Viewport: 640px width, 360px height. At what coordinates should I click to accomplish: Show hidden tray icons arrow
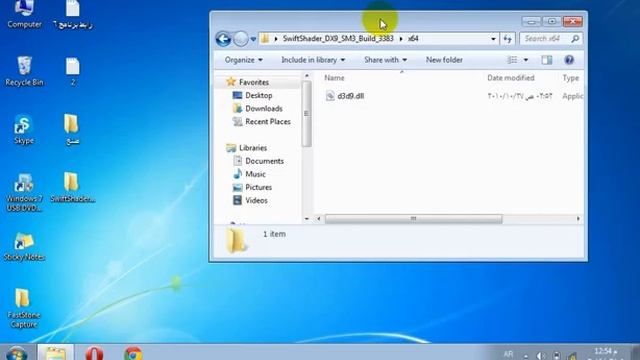tap(526, 356)
